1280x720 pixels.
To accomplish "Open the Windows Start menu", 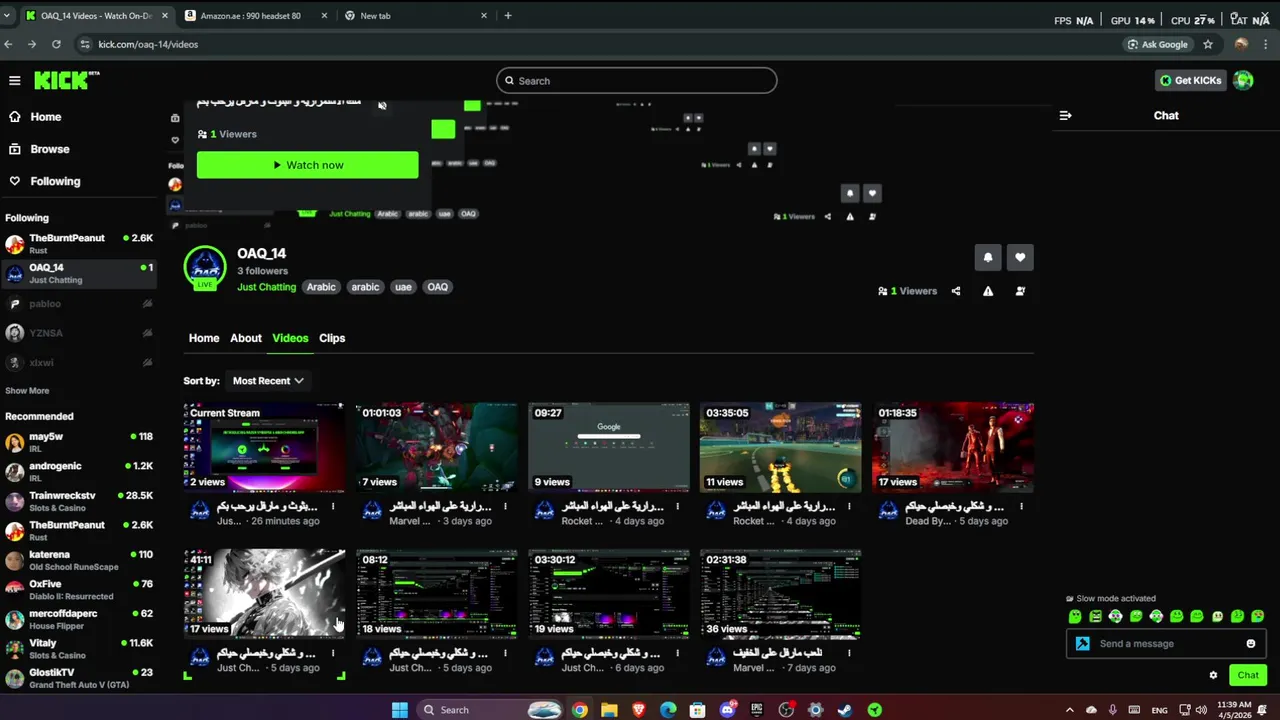I will pyautogui.click(x=400, y=710).
